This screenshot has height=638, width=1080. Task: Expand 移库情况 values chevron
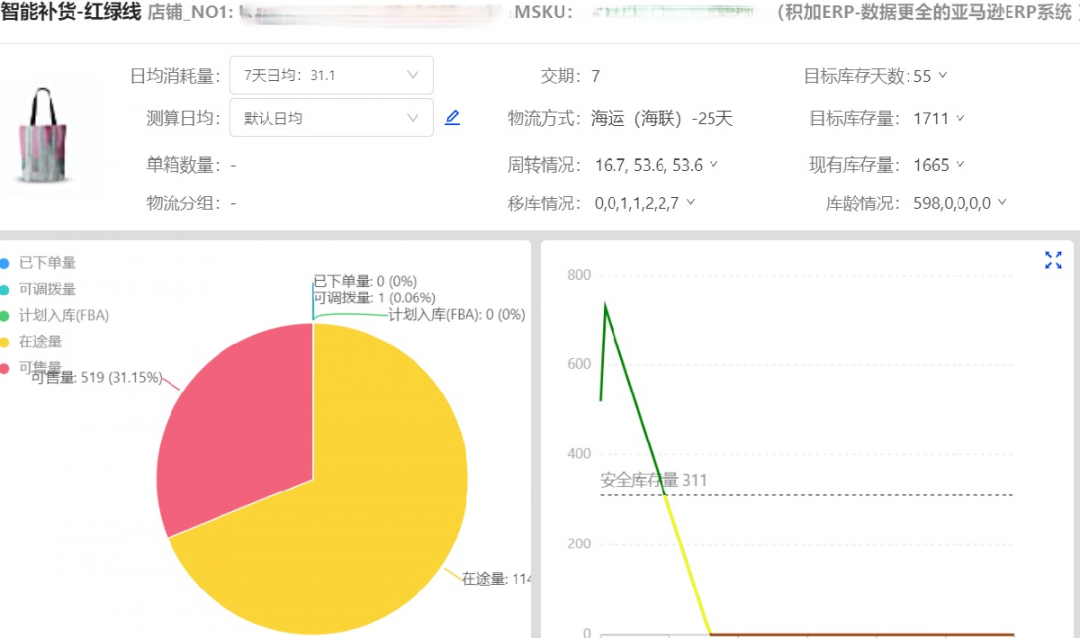click(x=690, y=203)
